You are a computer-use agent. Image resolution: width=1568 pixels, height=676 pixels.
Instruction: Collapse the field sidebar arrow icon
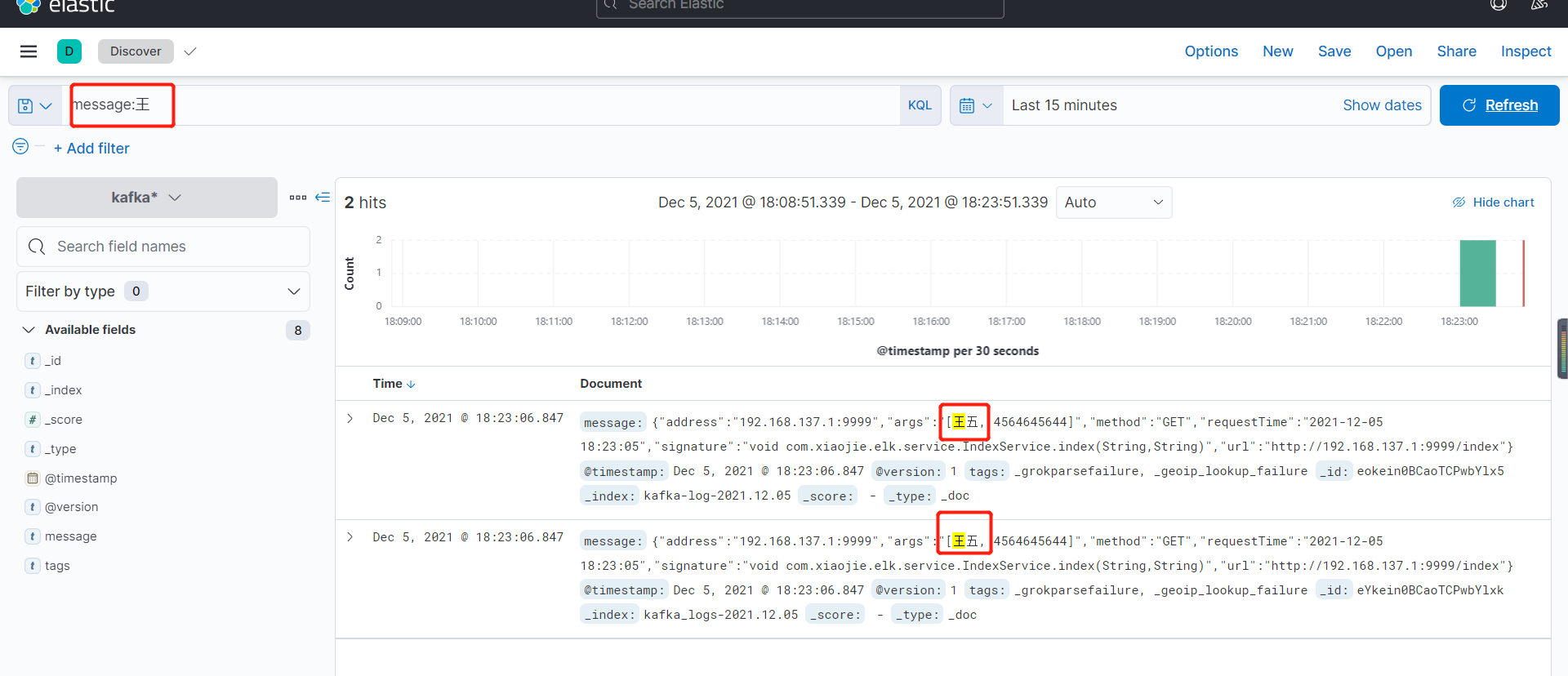(323, 198)
